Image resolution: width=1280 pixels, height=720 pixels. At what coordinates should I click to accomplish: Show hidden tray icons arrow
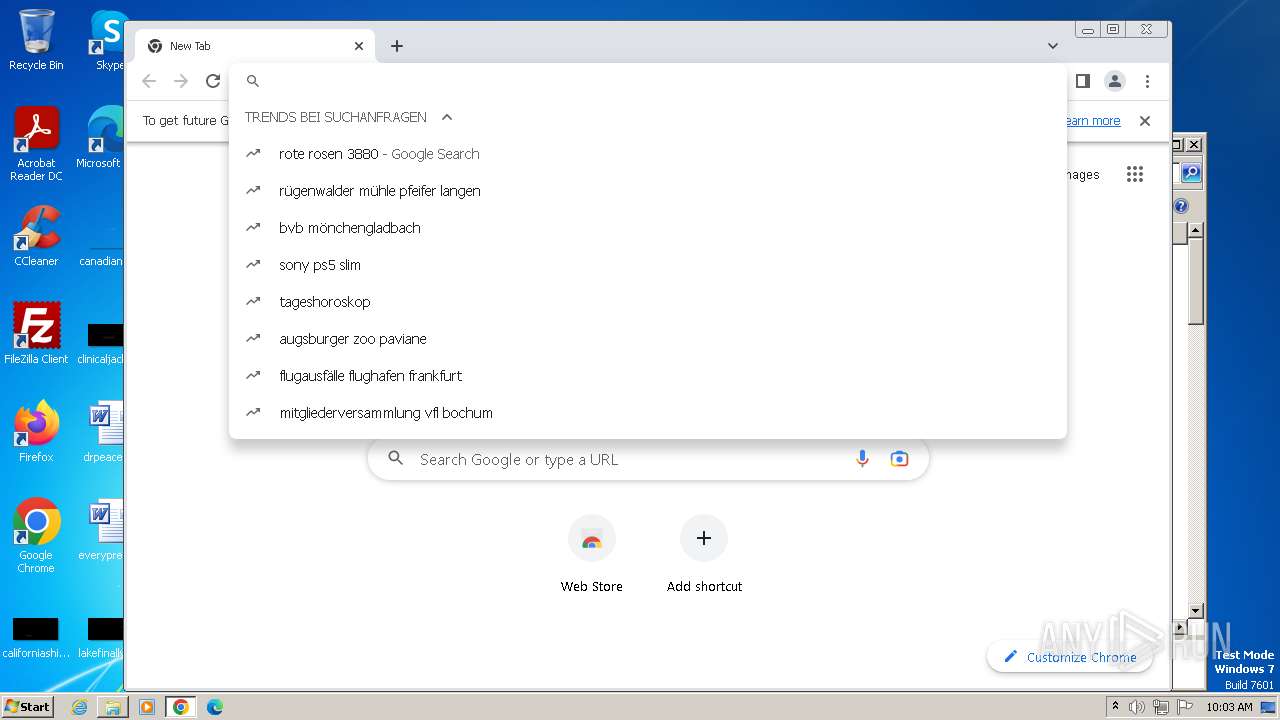pos(1115,707)
